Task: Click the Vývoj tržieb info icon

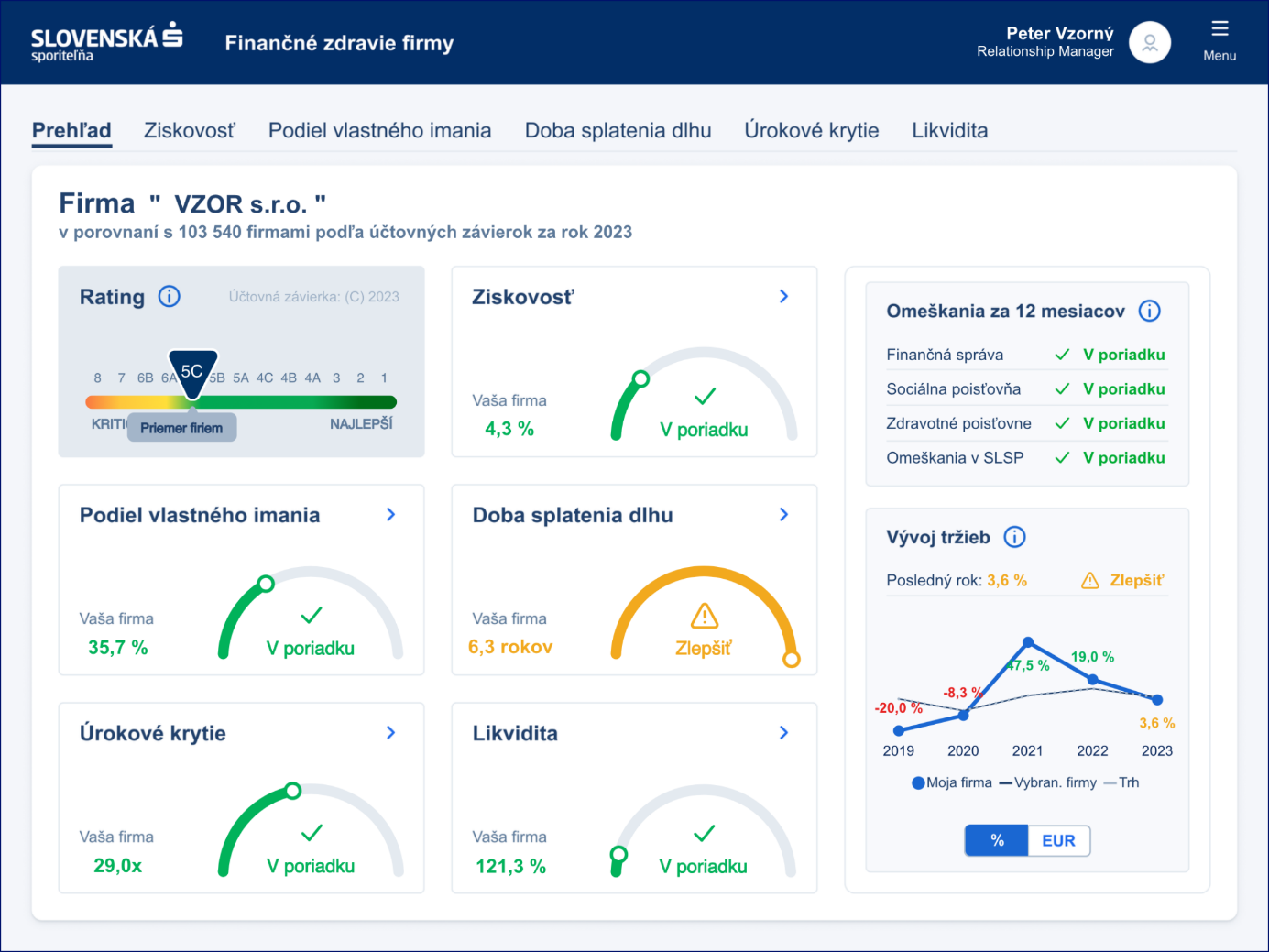Action: [1014, 537]
